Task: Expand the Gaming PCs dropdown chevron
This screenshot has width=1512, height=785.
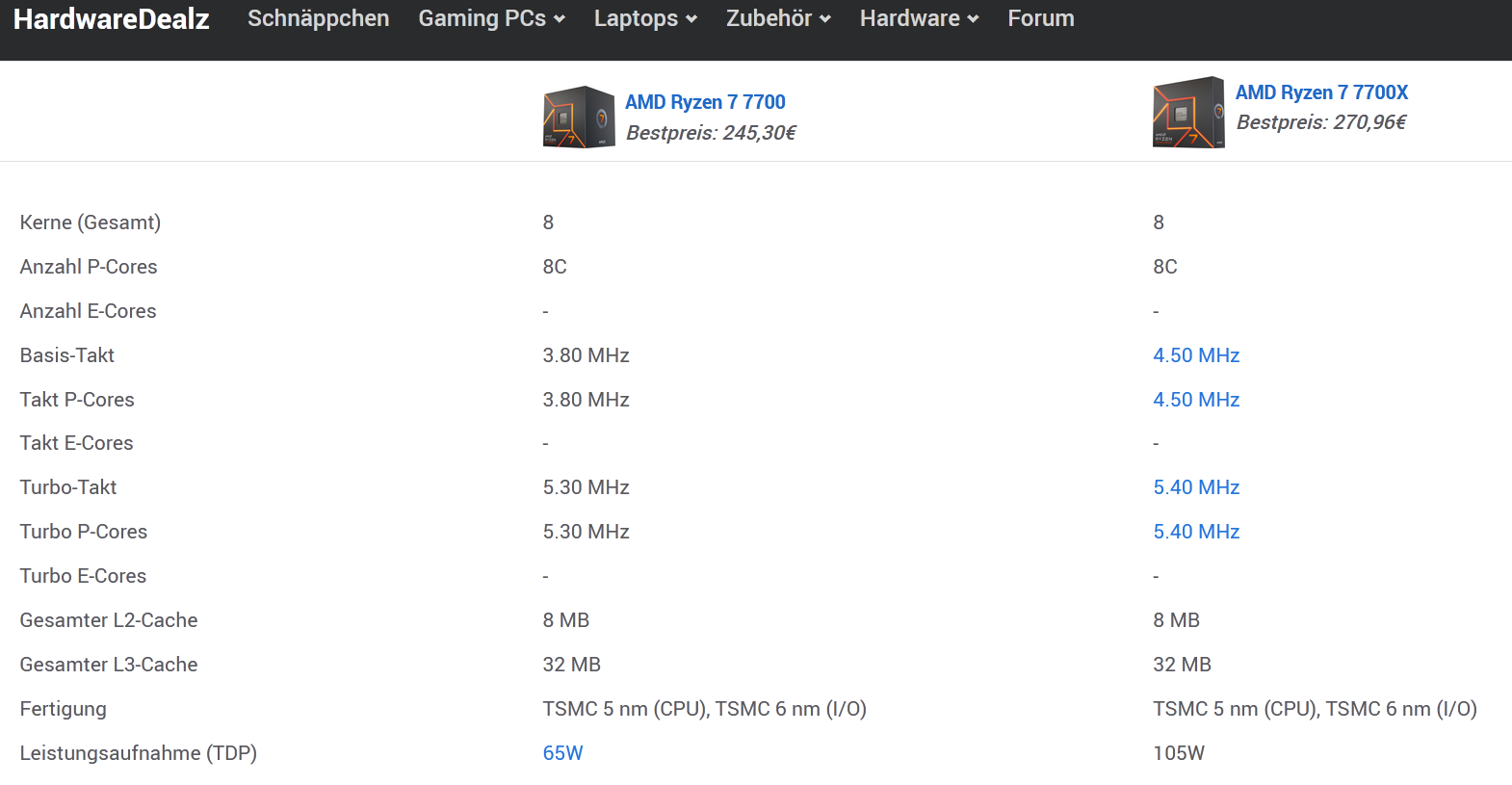Action: point(560,19)
